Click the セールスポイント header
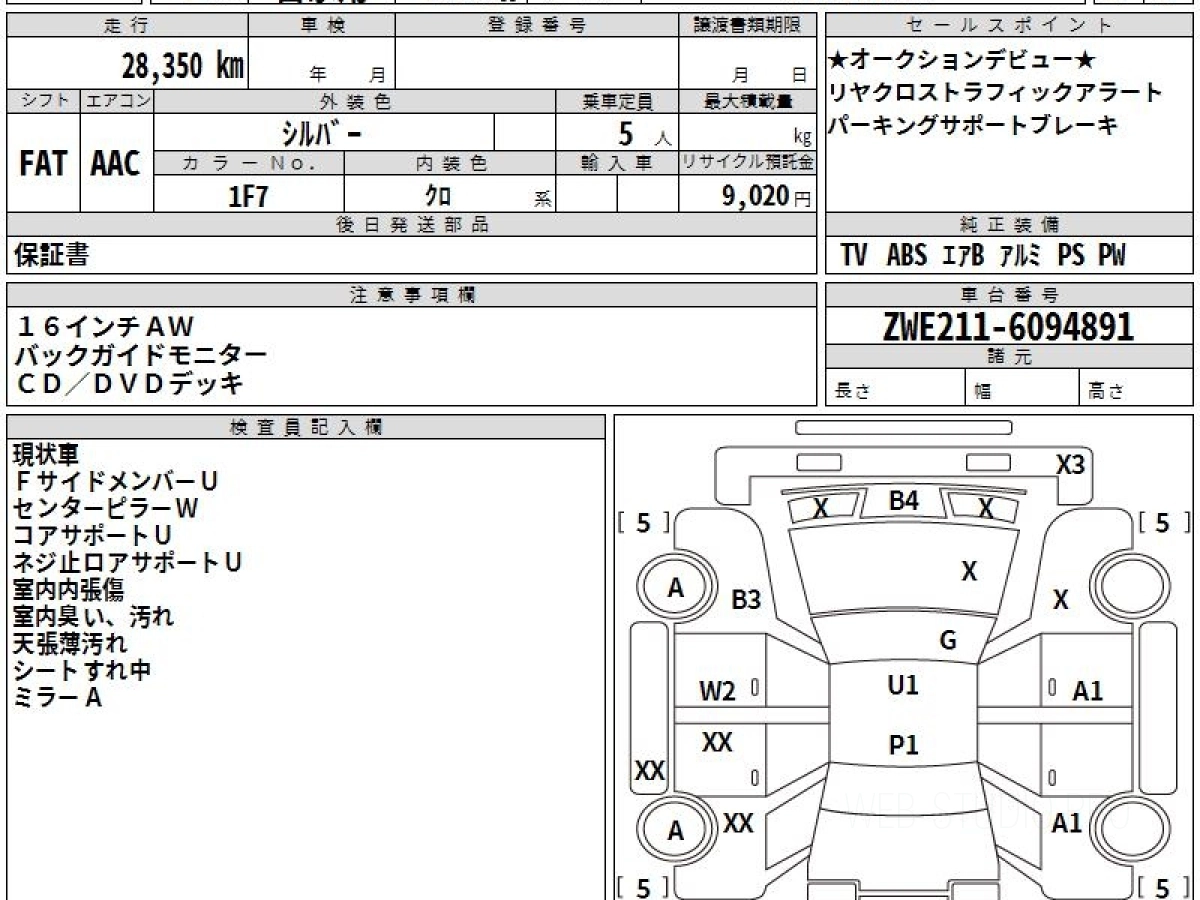The image size is (1200, 900). point(1009,26)
